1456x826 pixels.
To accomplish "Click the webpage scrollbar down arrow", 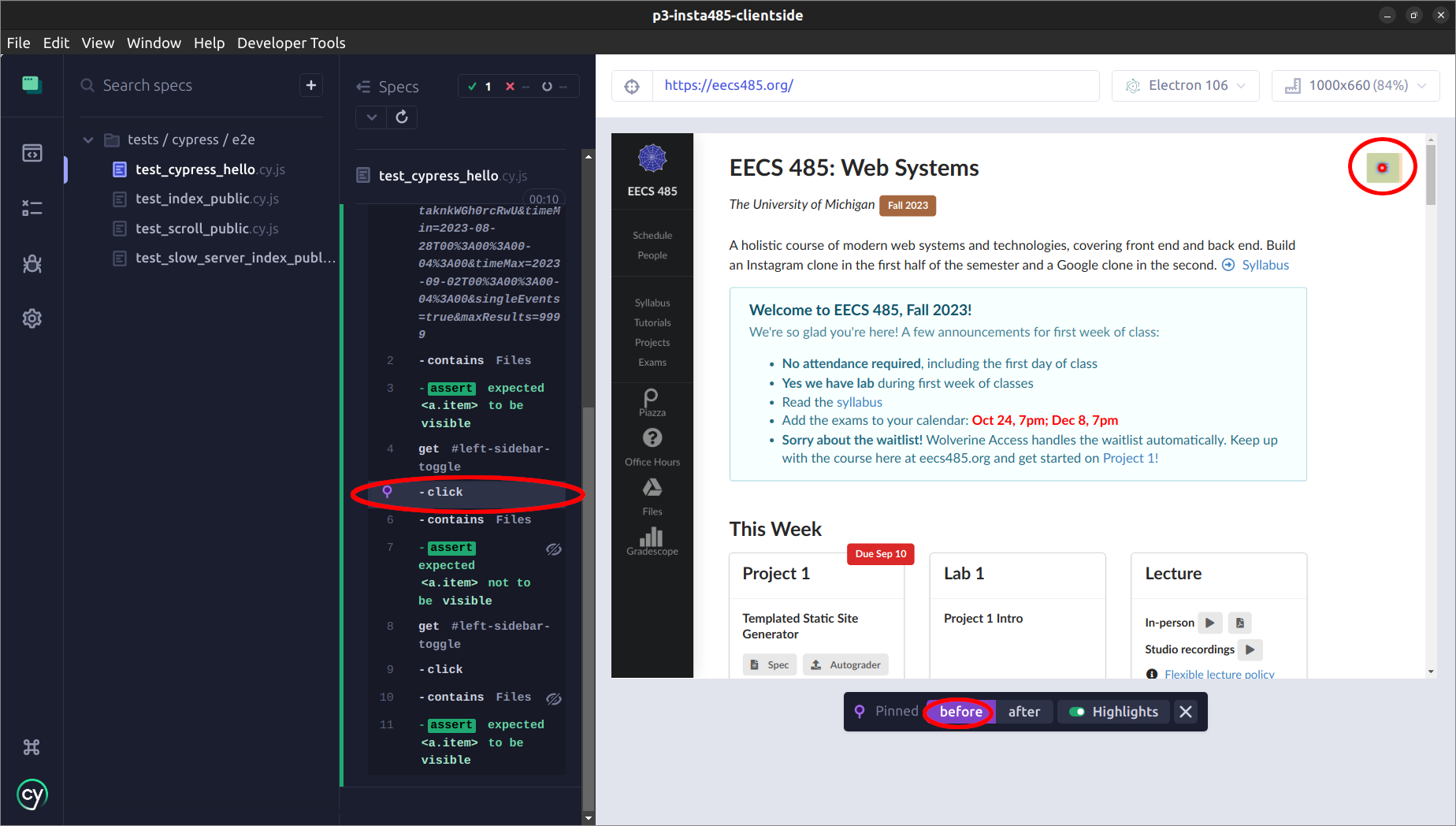I will [x=1431, y=672].
